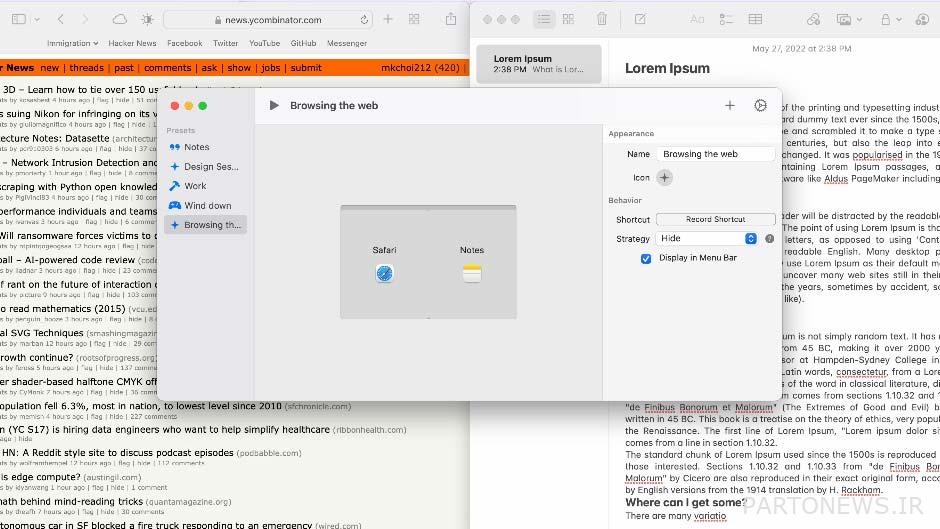Add an icon for the preset
Viewport: 940px width, 529px height.
[x=664, y=178]
